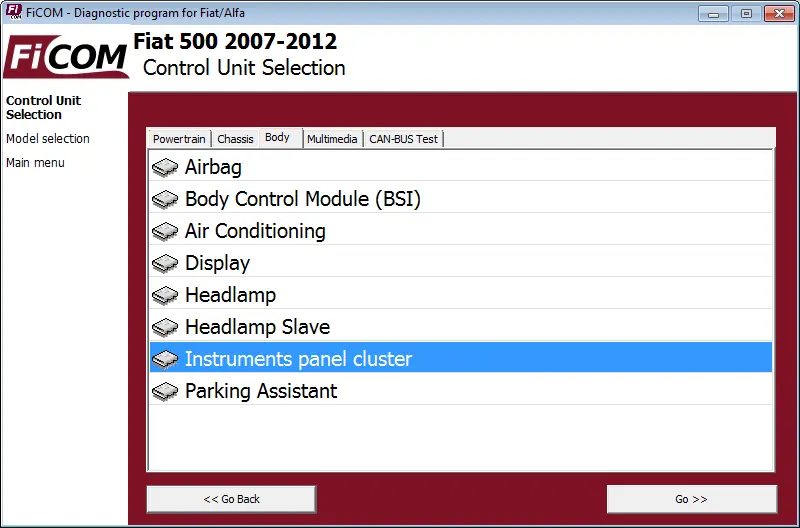This screenshot has height=528, width=800.
Task: Select Body Control Module (BSI) entry
Action: click(461, 199)
